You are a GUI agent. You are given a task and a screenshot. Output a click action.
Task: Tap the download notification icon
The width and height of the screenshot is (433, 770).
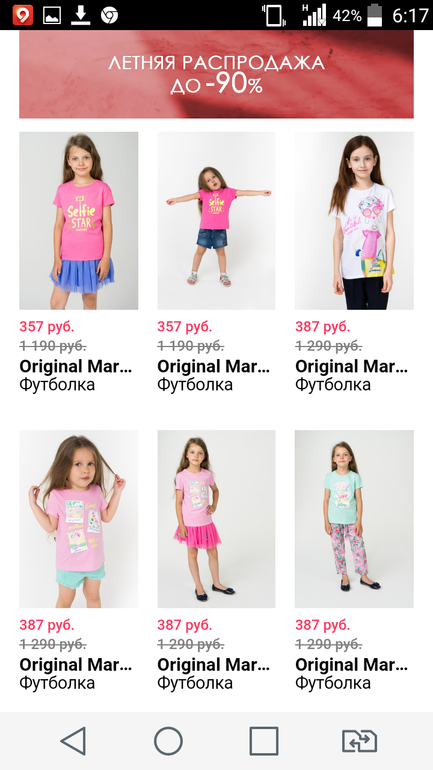(81, 15)
